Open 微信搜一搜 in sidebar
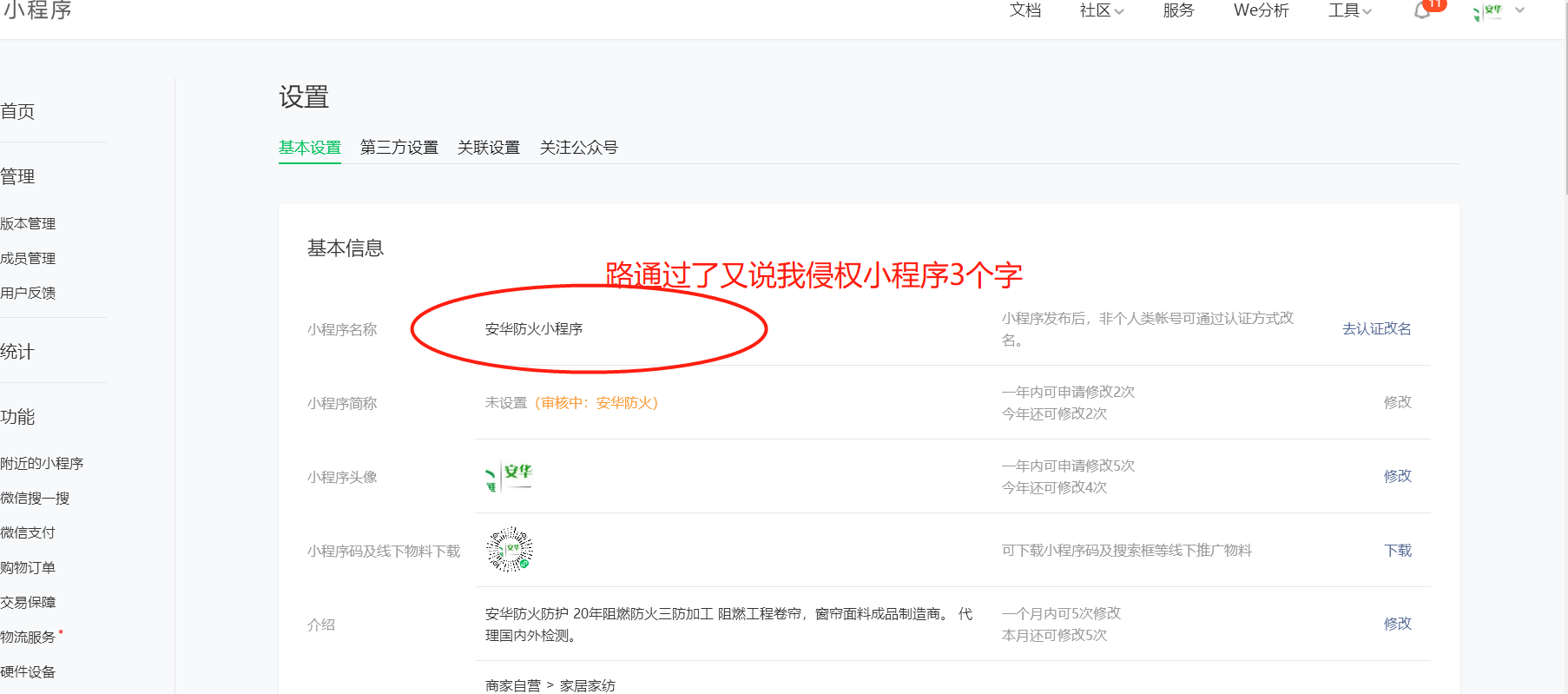 click(35, 498)
